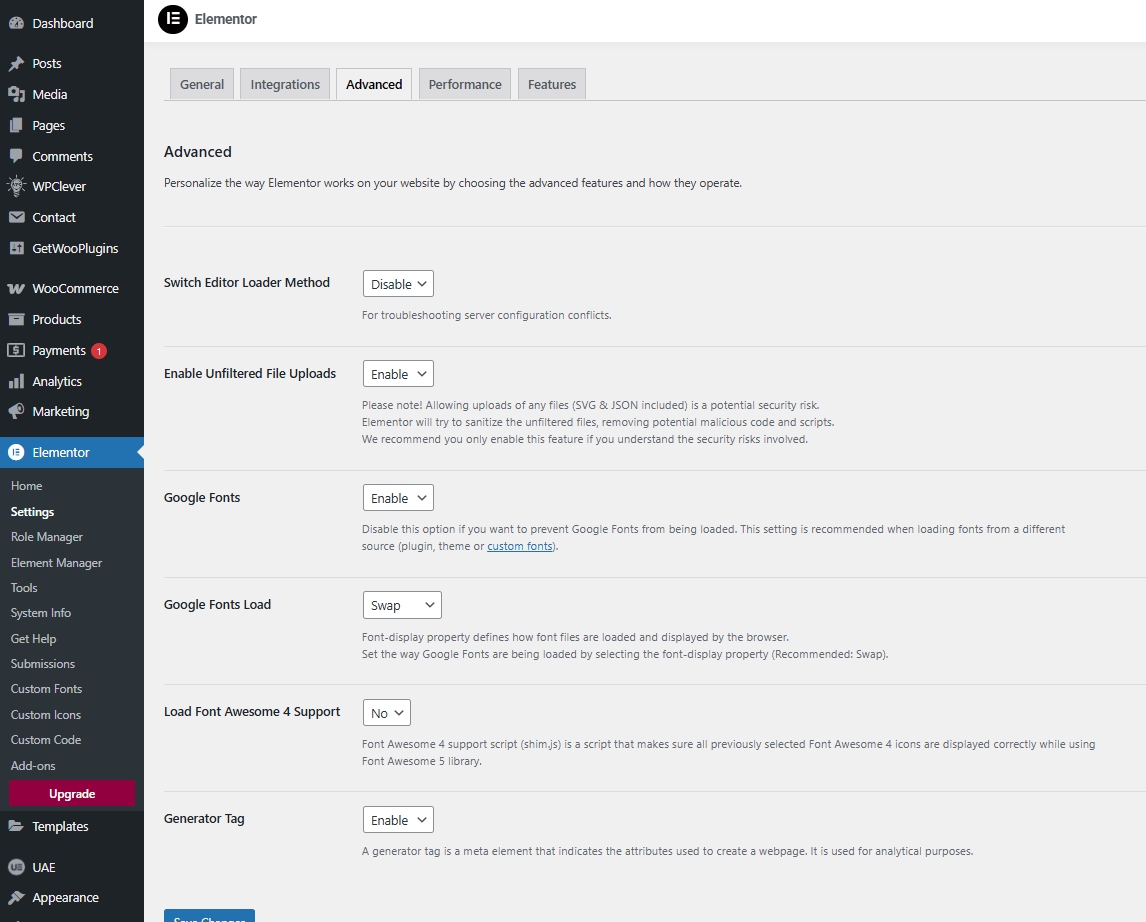Screen dimensions: 1146x922
Task: Click the Templates folder icon
Action: (16, 827)
